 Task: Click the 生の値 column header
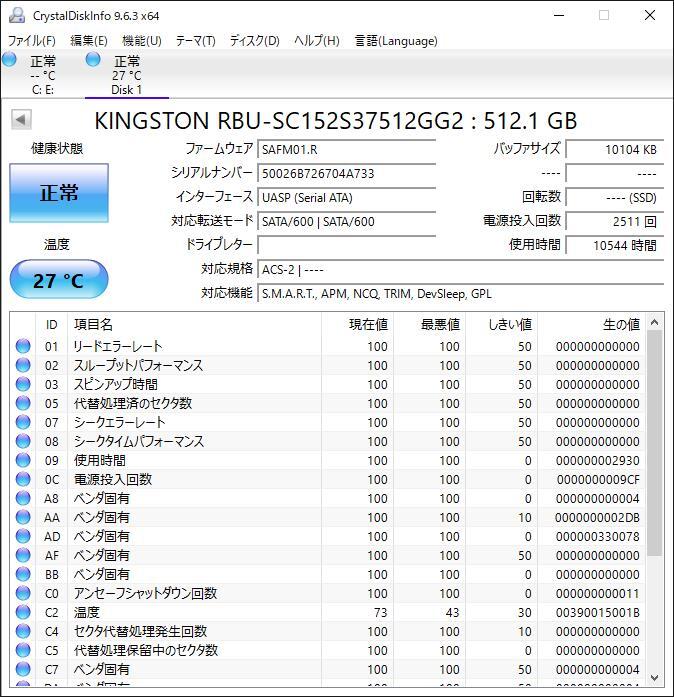[620, 324]
